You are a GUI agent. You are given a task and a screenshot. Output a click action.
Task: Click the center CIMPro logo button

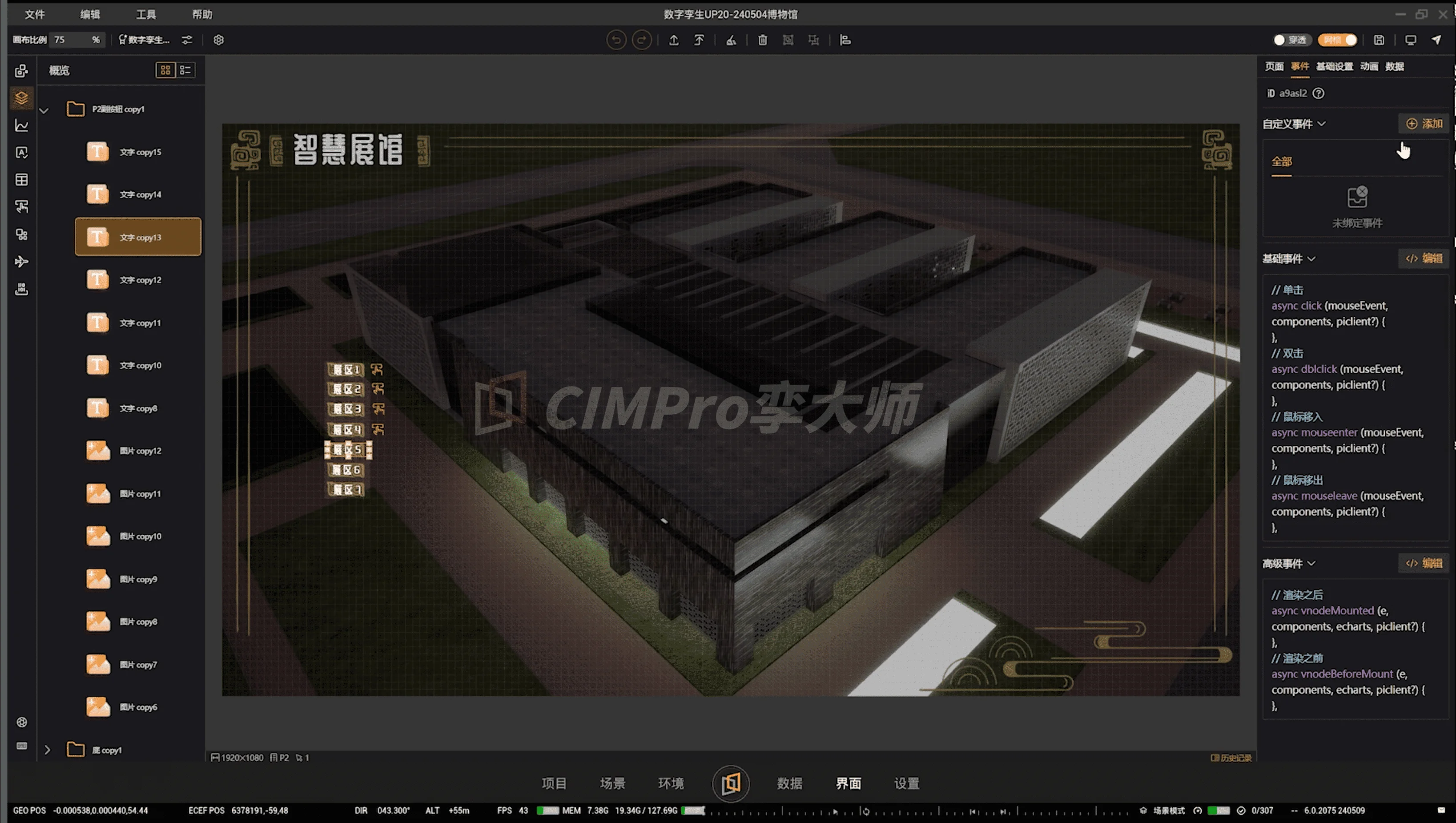(730, 783)
